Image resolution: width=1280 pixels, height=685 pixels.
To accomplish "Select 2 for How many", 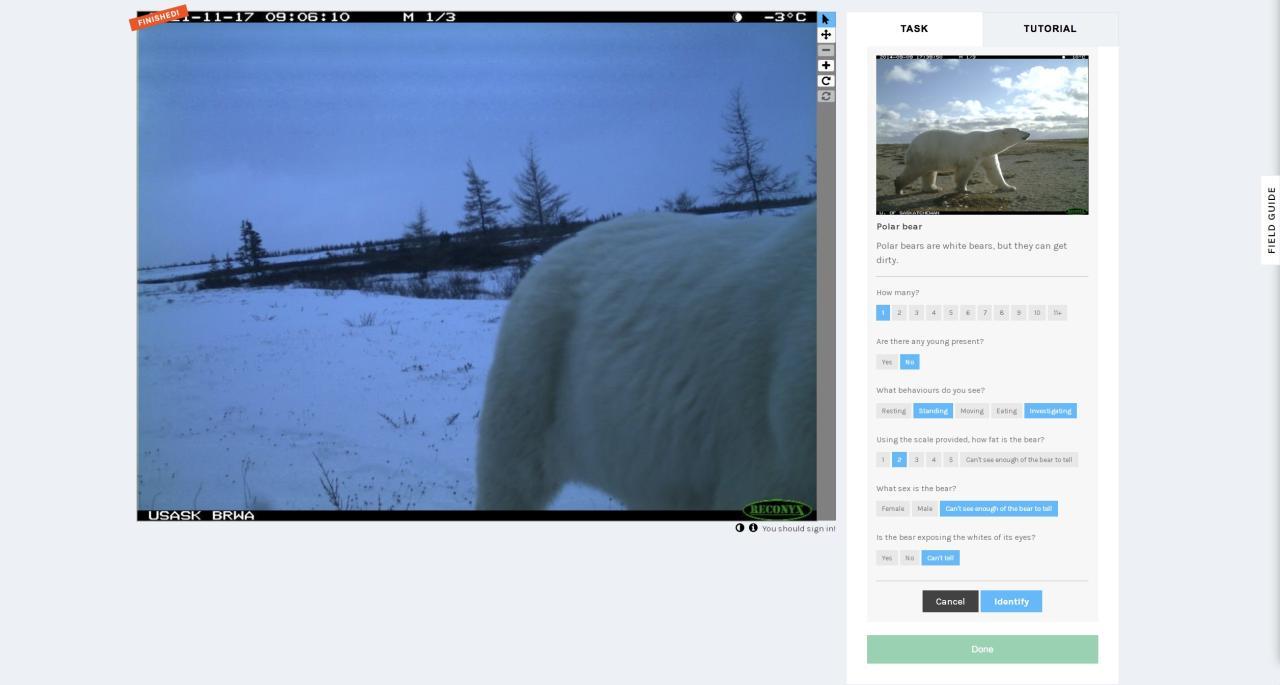I will pyautogui.click(x=899, y=313).
